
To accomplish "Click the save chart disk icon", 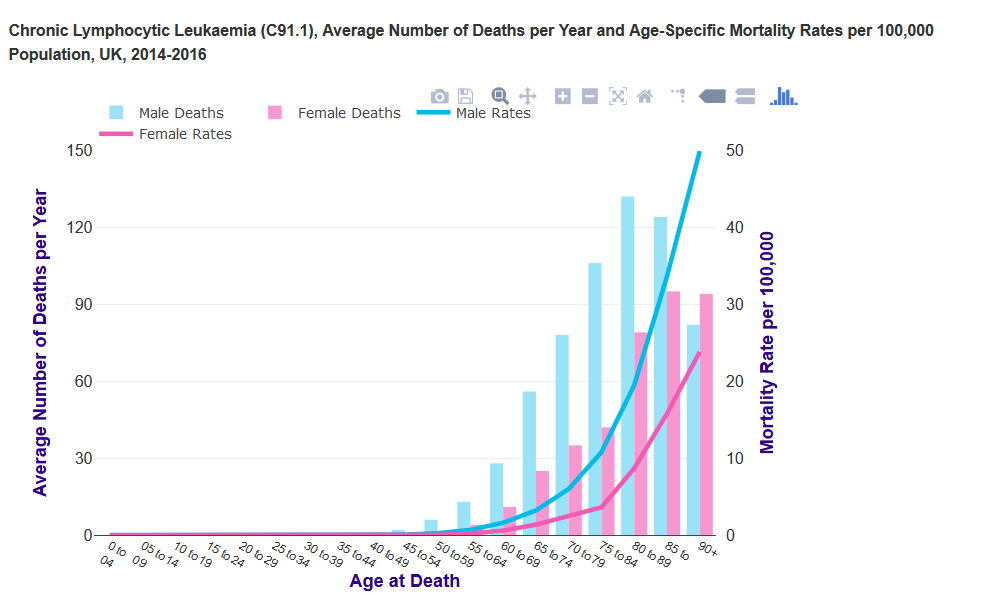I will click(x=466, y=96).
